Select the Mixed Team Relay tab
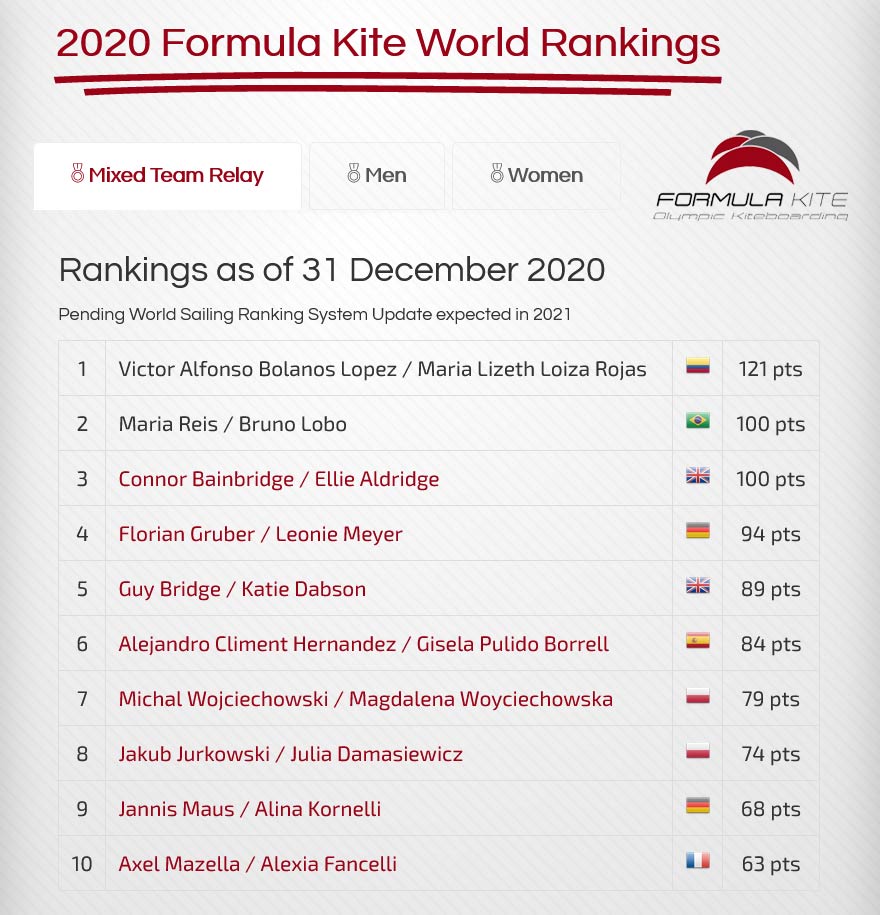Screen dimensions: 880x915 pos(167,176)
